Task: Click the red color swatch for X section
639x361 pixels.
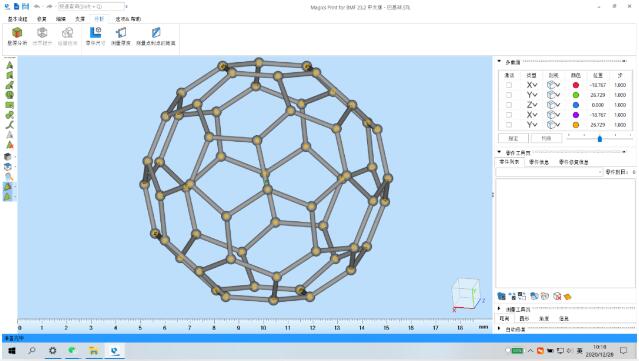Action: click(575, 85)
